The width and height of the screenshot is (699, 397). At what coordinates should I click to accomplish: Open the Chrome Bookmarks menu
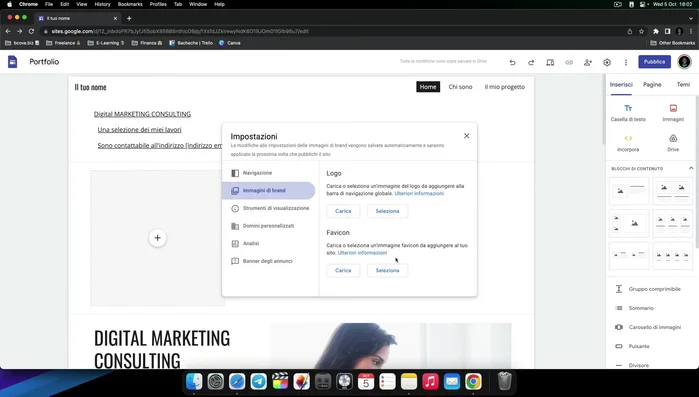[130, 4]
